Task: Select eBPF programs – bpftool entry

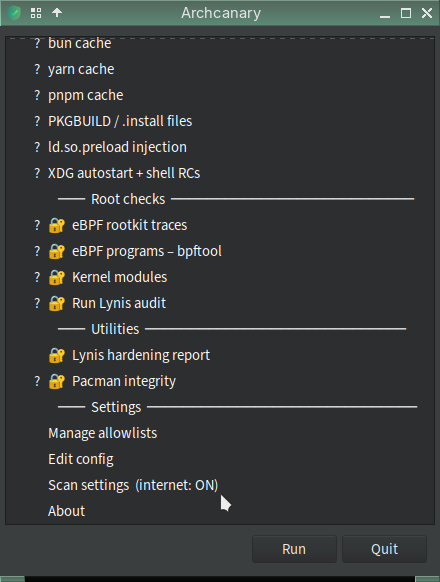Action: click(x=147, y=251)
